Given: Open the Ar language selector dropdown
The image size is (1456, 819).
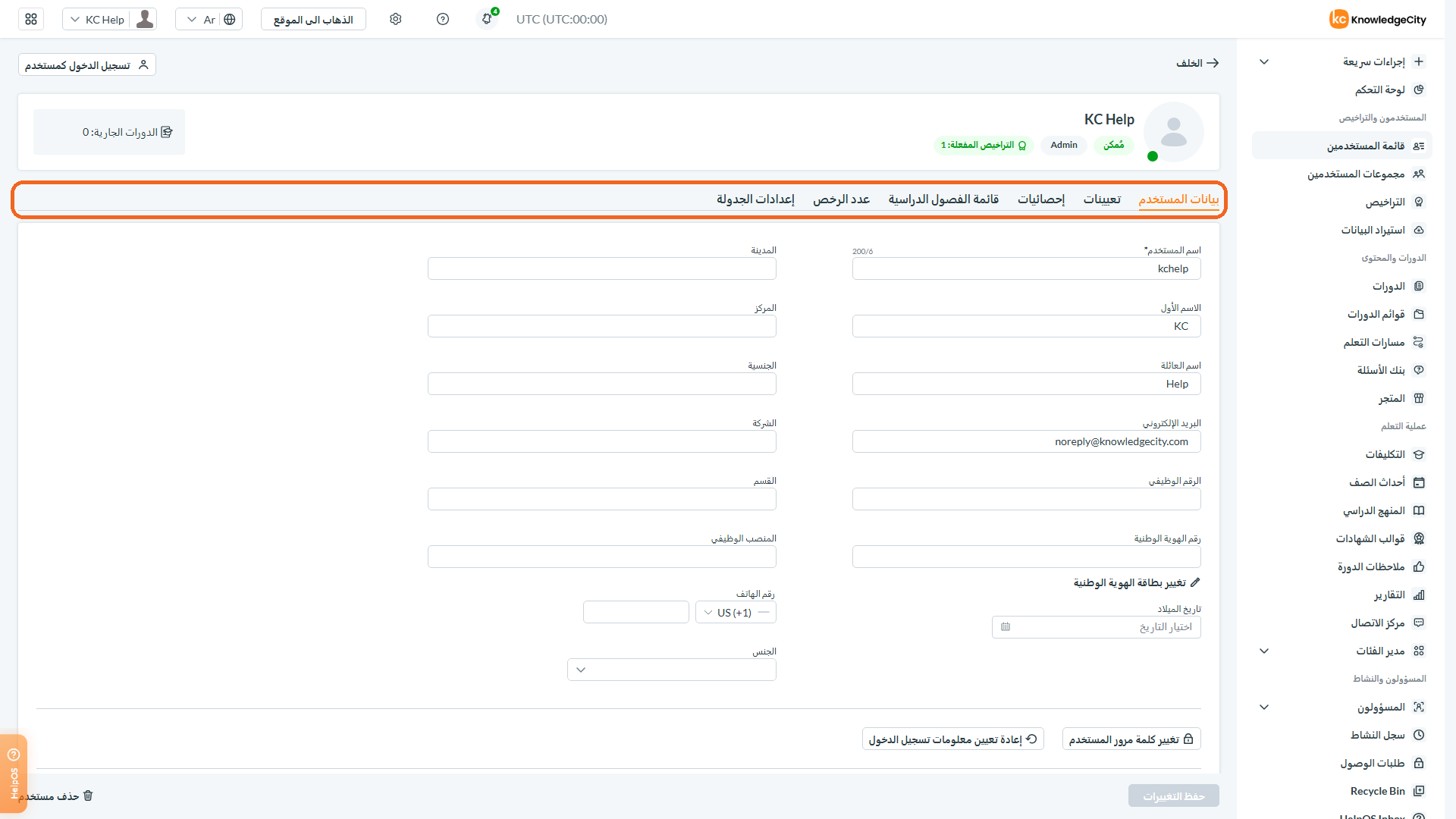Looking at the screenshot, I should [209, 19].
